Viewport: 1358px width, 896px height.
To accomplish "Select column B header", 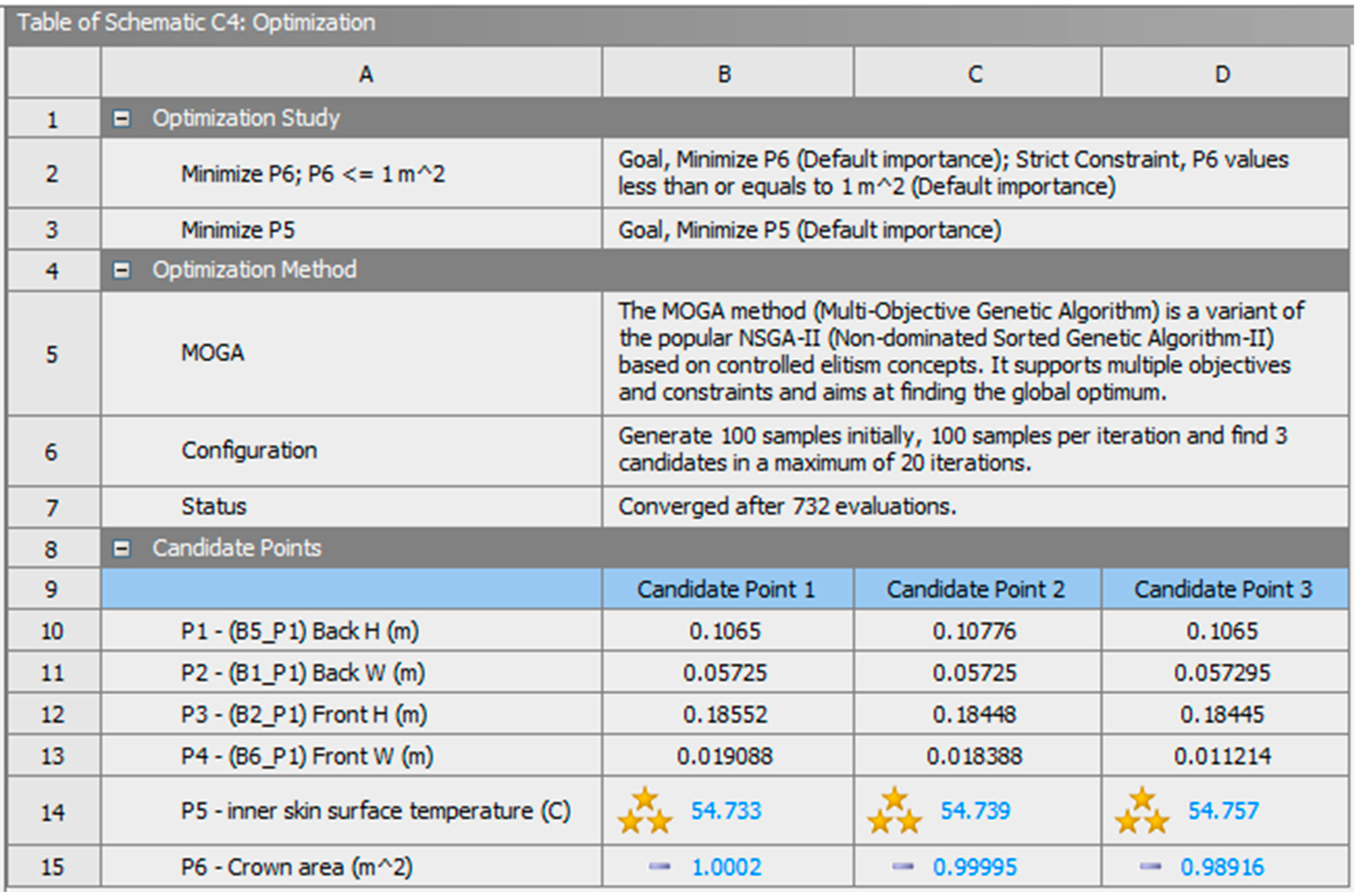I will [728, 73].
